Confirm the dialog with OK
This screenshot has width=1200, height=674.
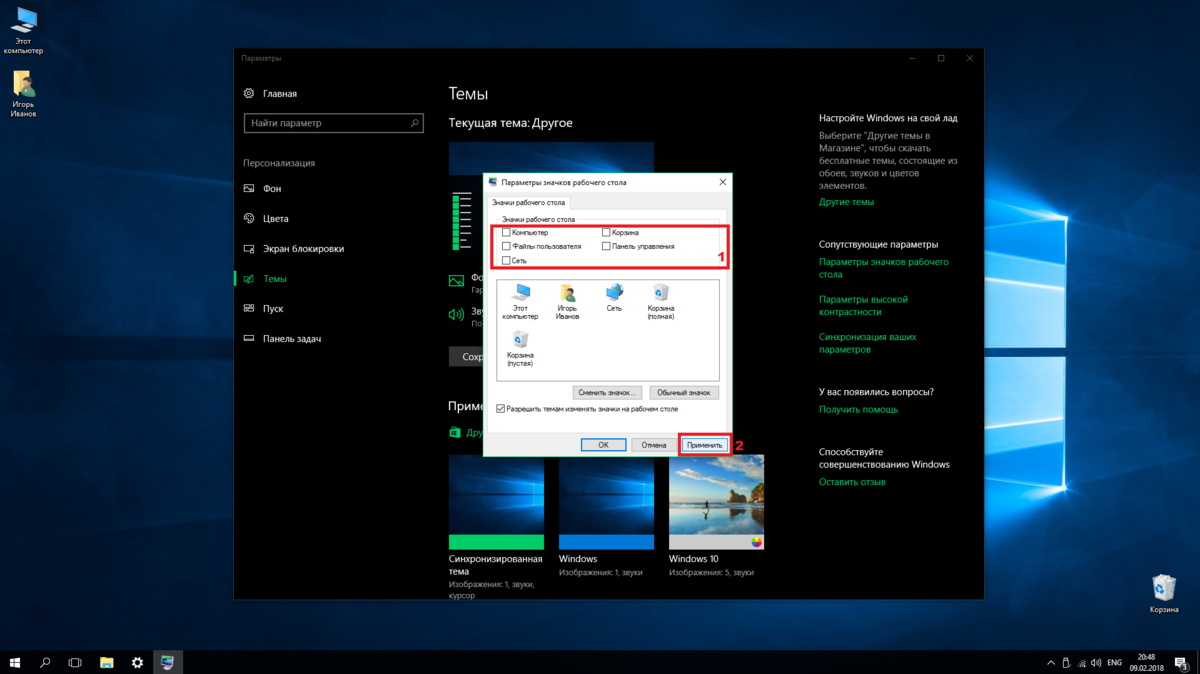(604, 445)
